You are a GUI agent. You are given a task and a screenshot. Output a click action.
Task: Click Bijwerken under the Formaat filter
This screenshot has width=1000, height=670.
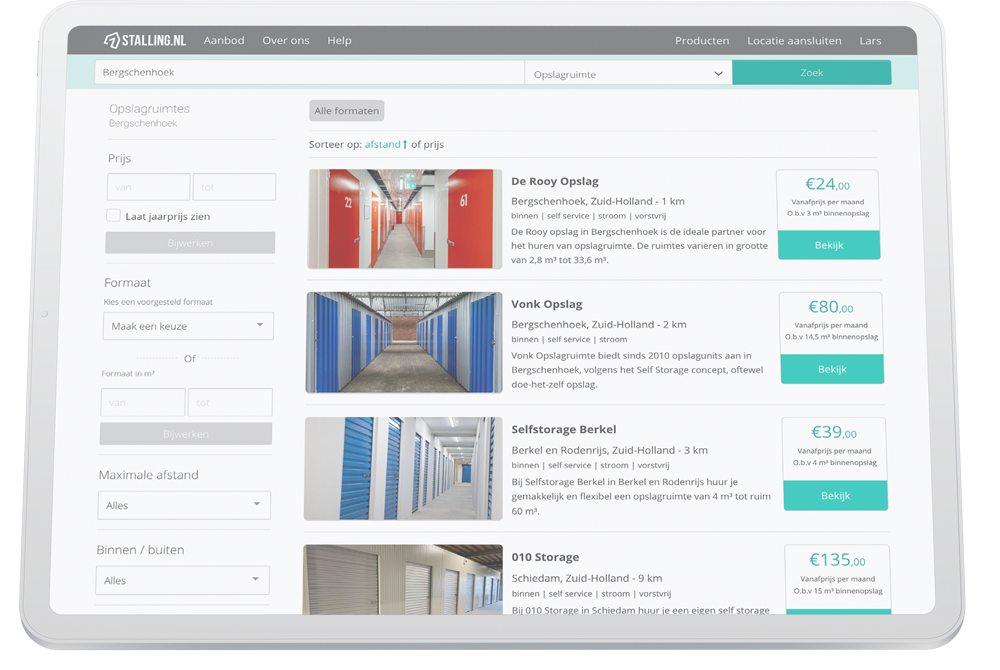[x=186, y=433]
